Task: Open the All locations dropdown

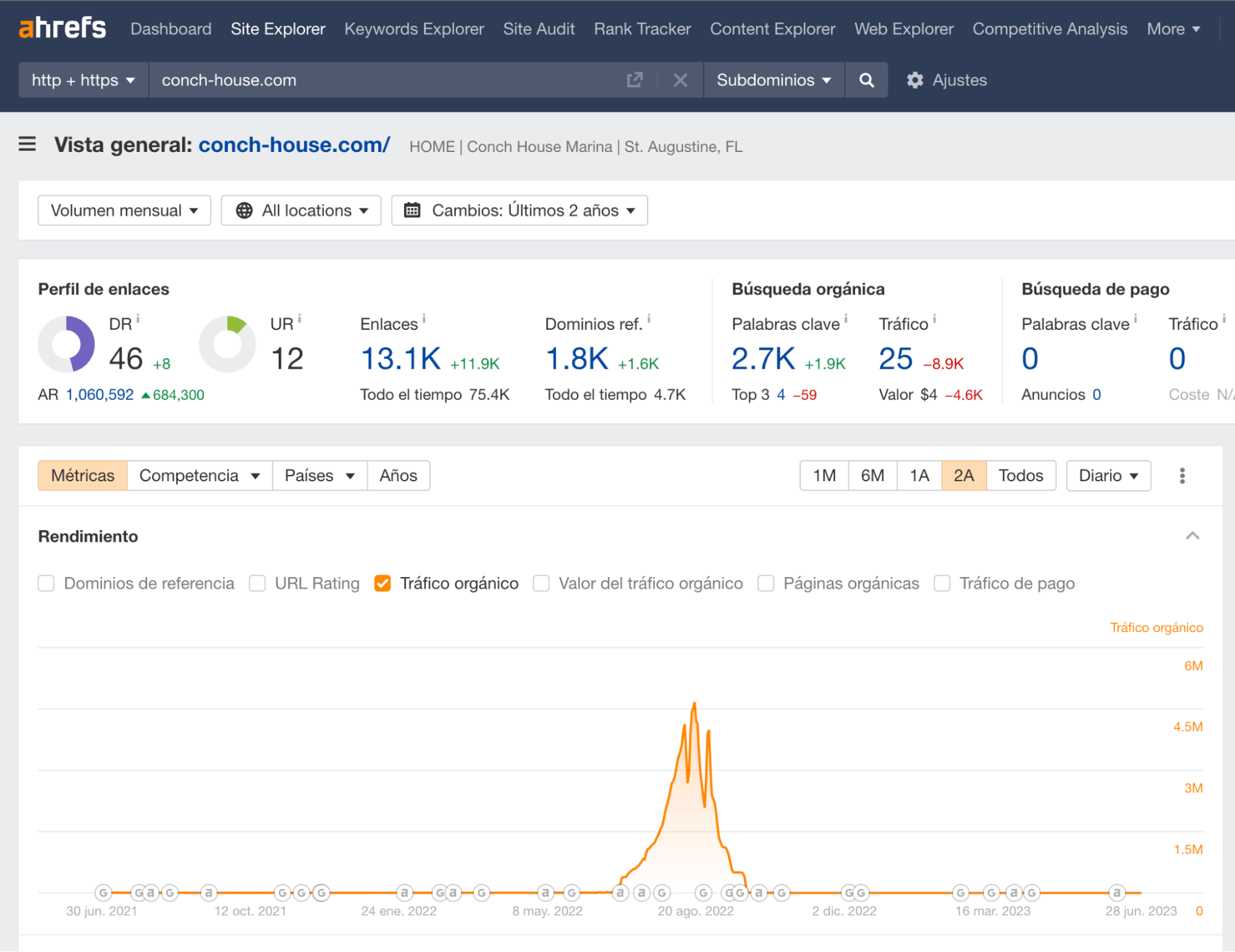Action: [301, 210]
